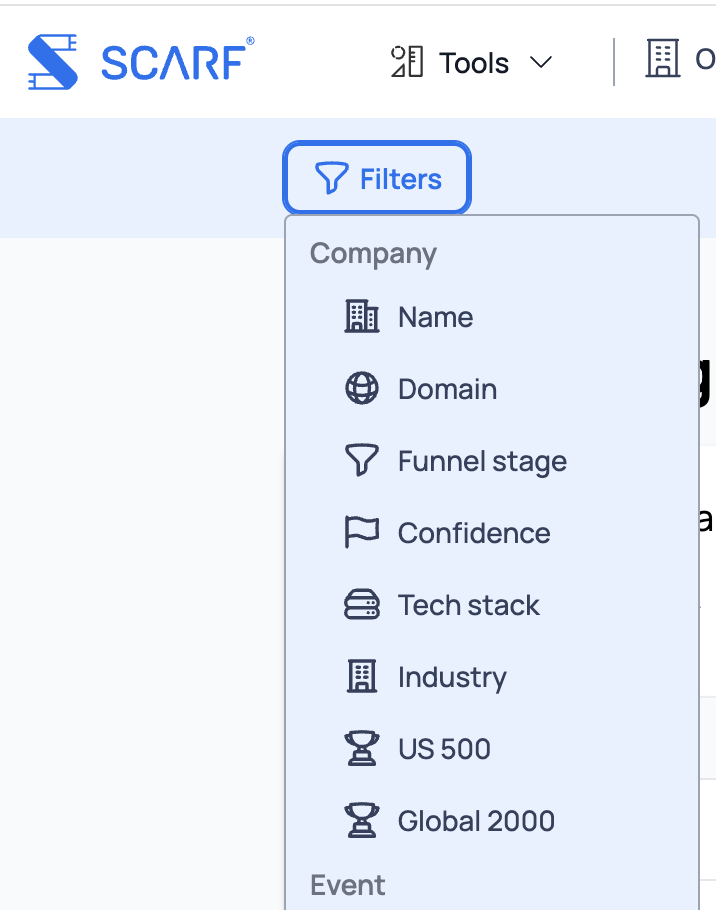Click the flag icon next to Confidence
This screenshot has height=910, width=716.
coord(361,533)
